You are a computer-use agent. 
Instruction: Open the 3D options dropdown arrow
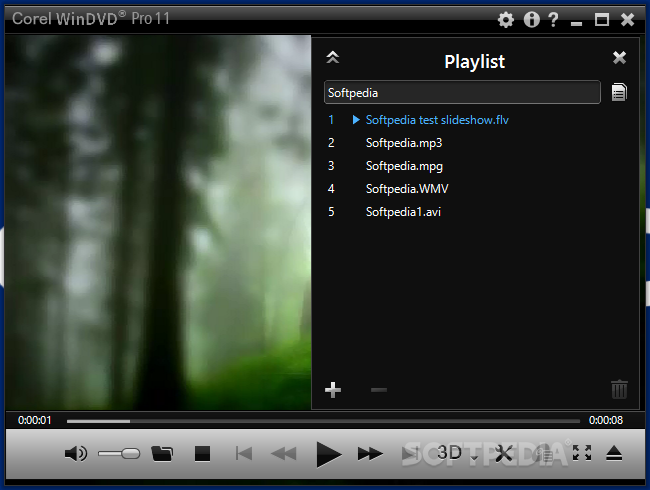(474, 458)
